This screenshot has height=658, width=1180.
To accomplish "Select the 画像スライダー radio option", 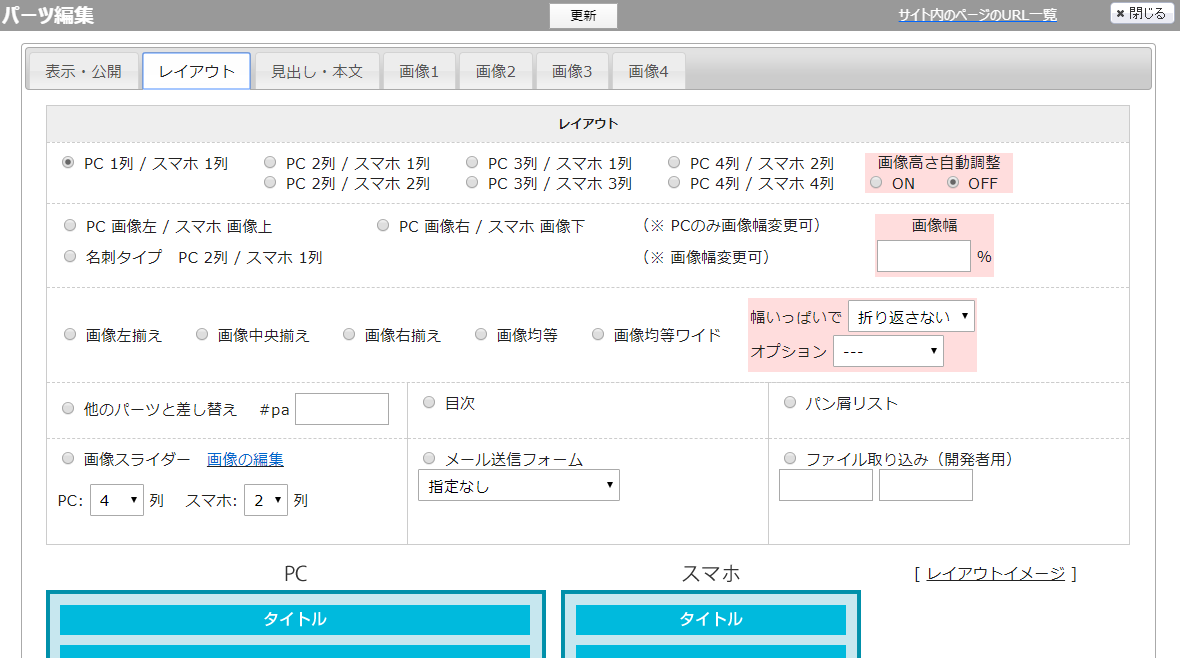I will [69, 459].
